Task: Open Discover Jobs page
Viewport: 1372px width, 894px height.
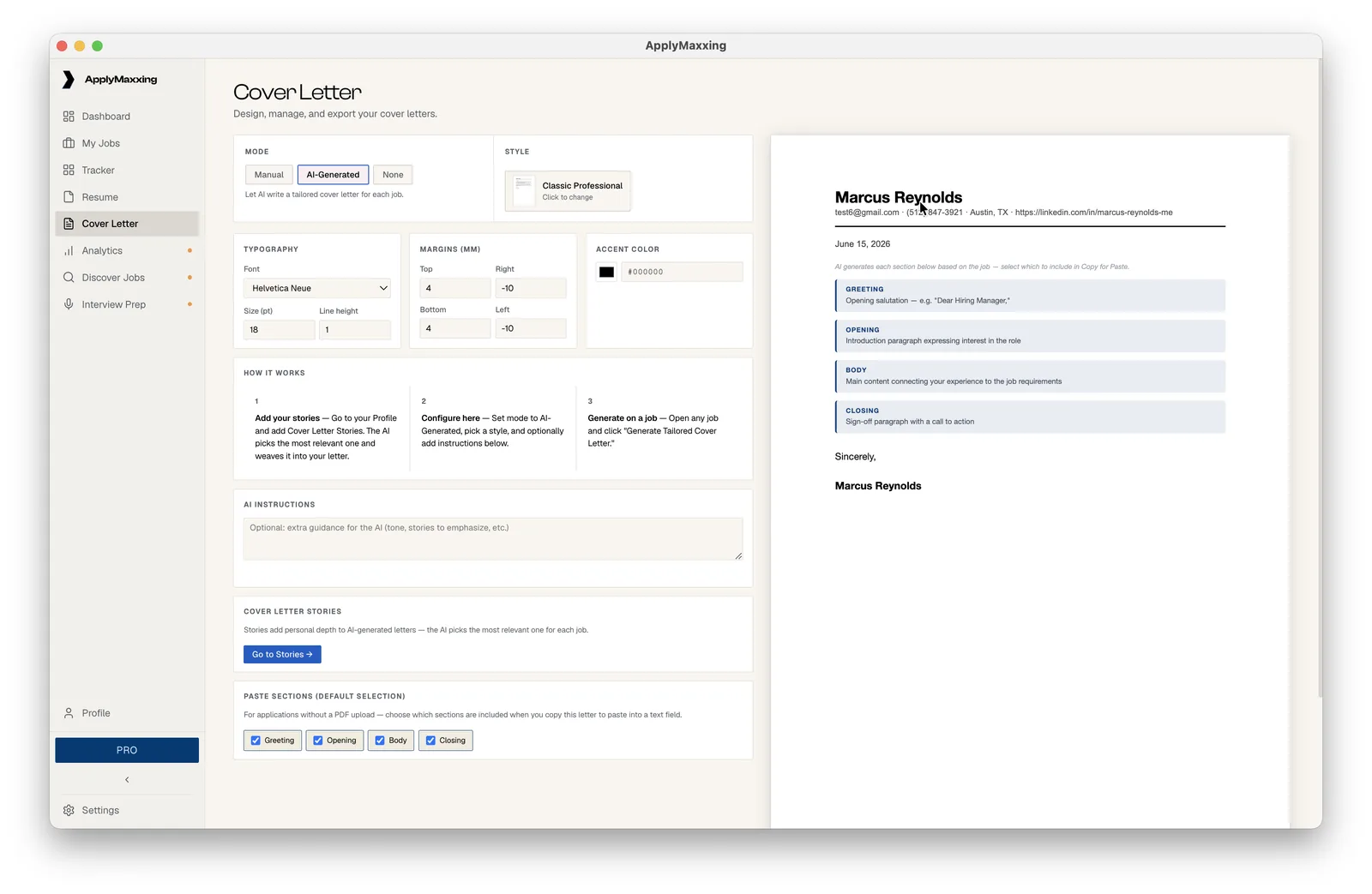Action: click(x=127, y=278)
